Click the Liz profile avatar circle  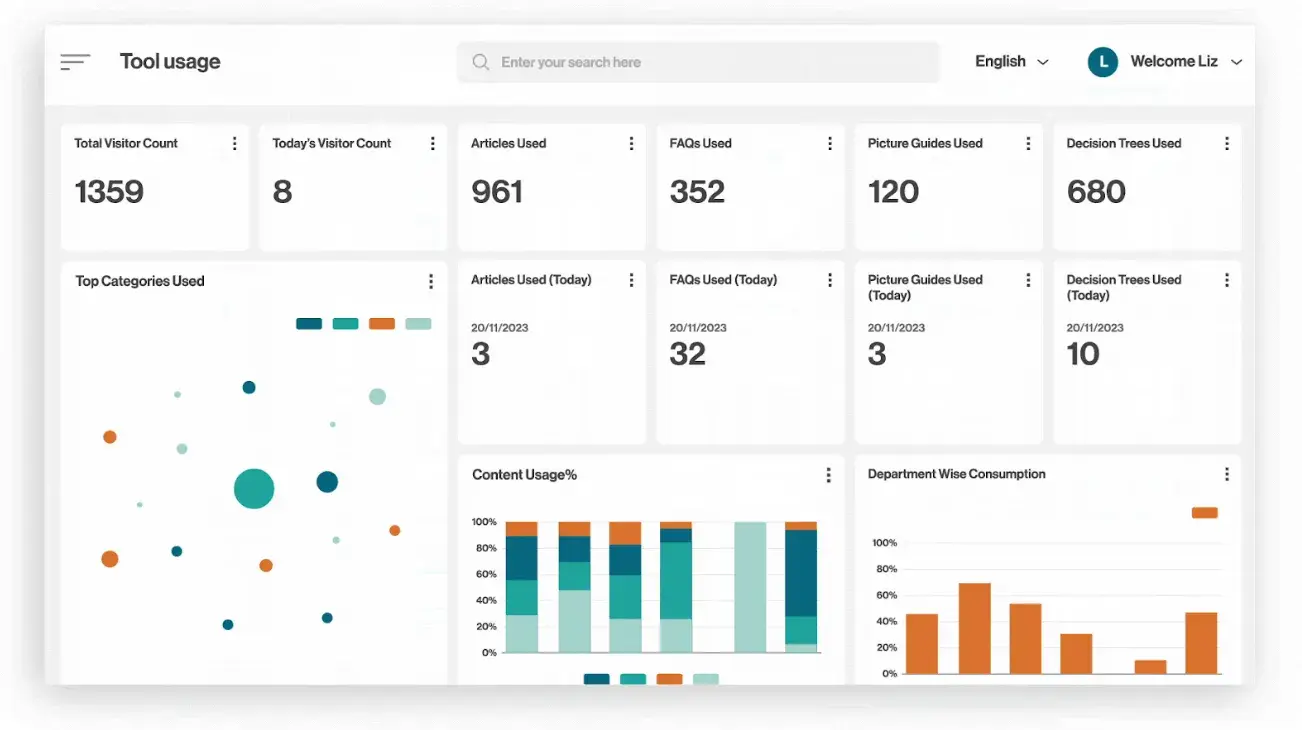[x=1102, y=61]
